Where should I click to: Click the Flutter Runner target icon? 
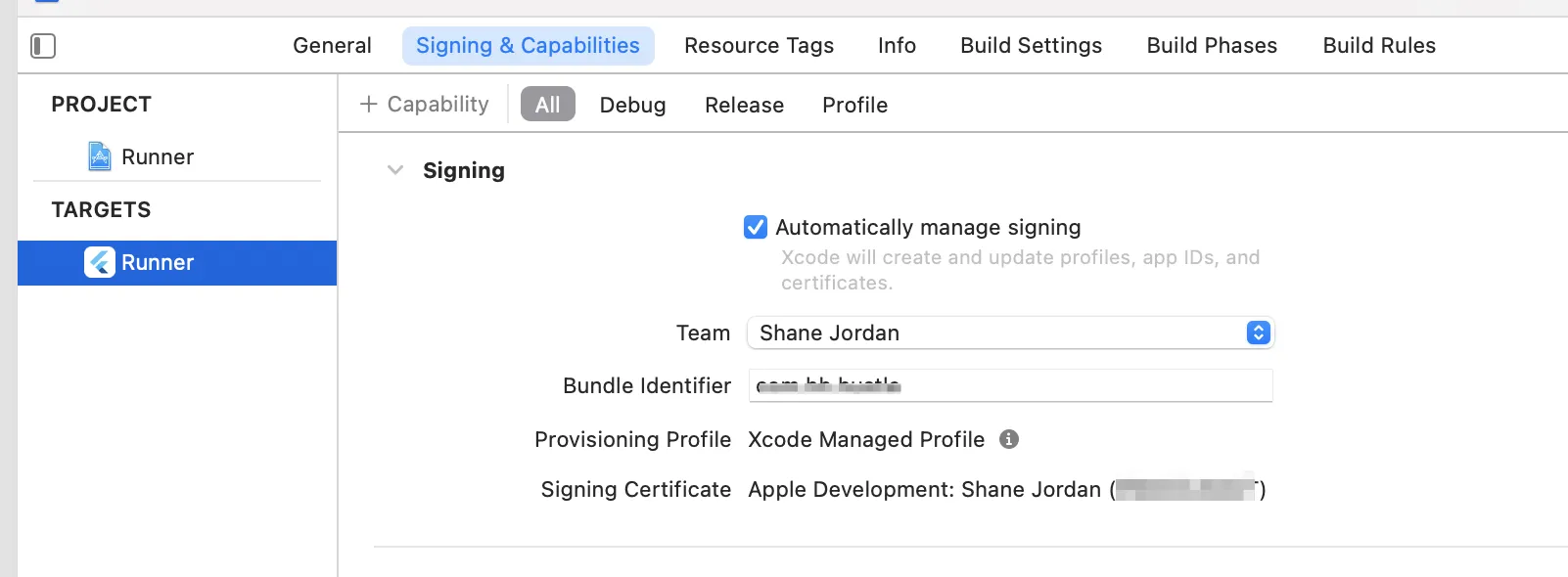click(x=100, y=262)
